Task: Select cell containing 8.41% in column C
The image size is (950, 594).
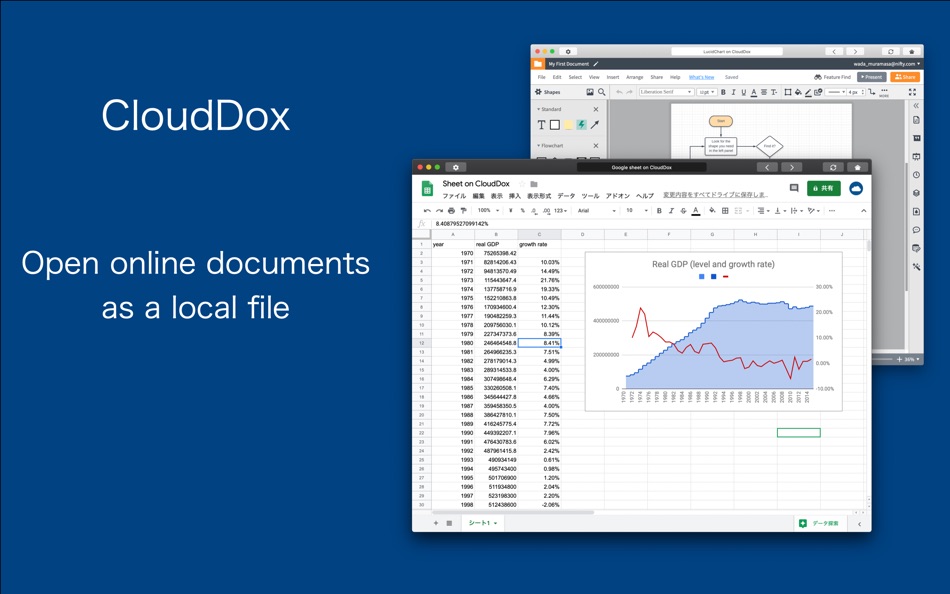Action: (539, 343)
